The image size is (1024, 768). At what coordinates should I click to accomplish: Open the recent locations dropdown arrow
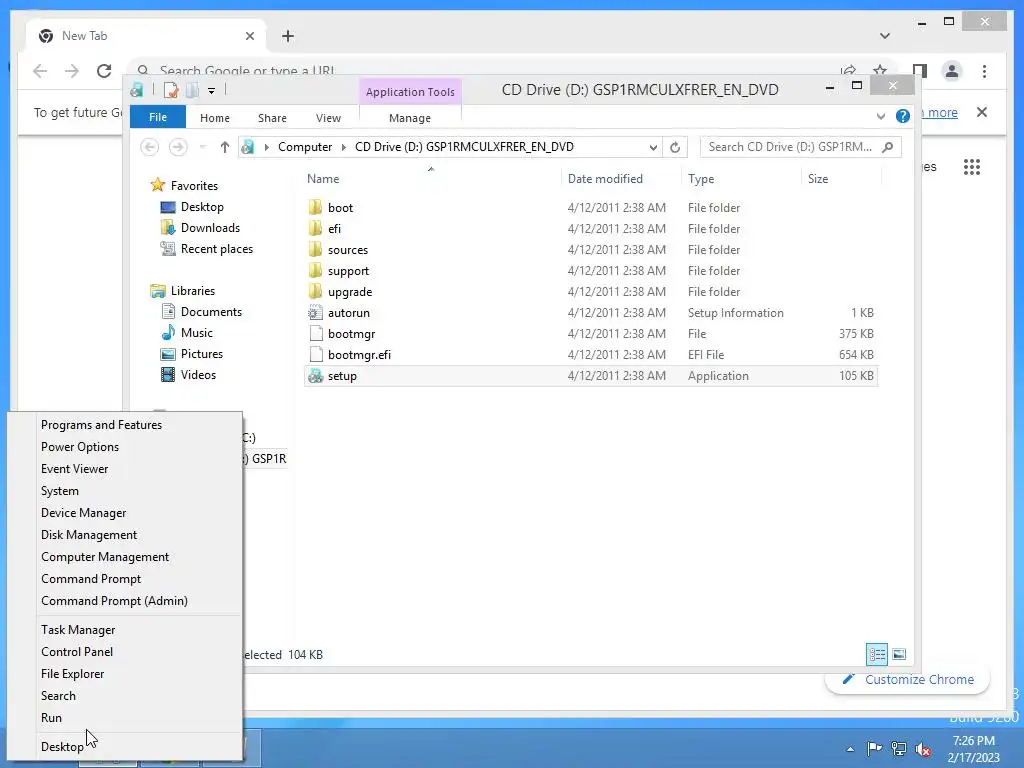click(202, 147)
